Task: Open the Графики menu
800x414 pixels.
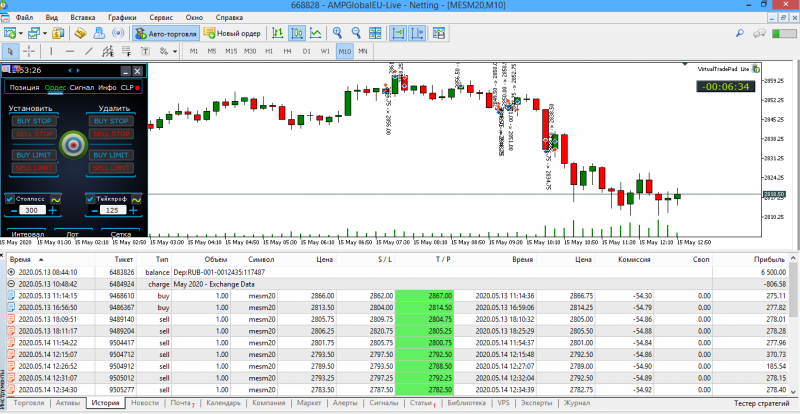Action: 122,17
